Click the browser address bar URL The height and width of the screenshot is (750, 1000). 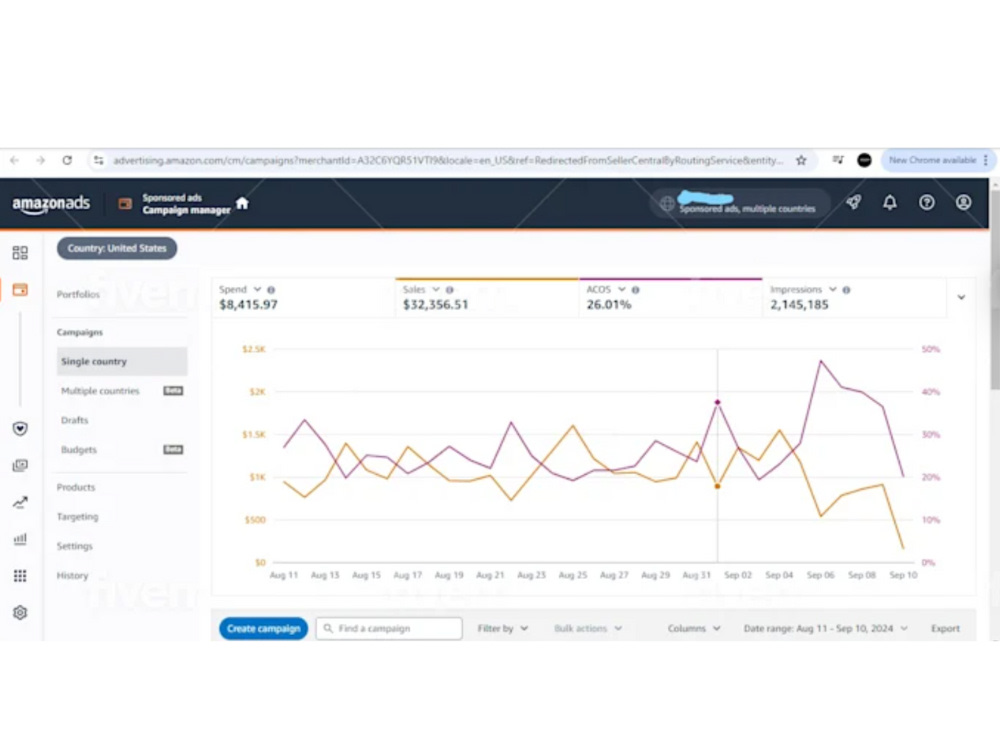pos(448,161)
